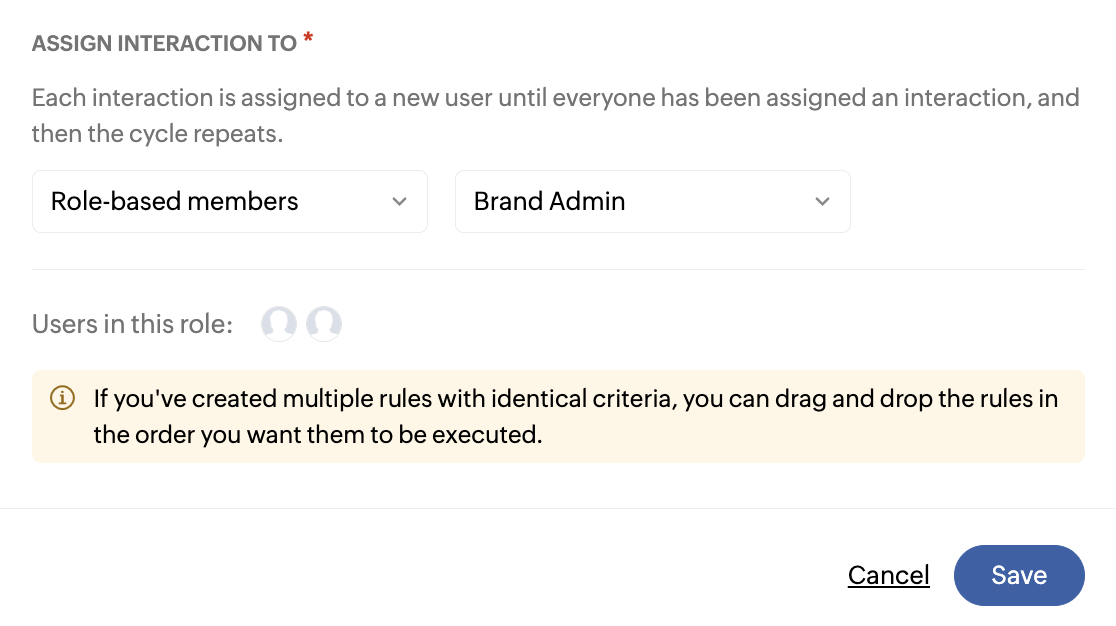
Task: Click the second user avatar in this role
Action: coord(324,324)
